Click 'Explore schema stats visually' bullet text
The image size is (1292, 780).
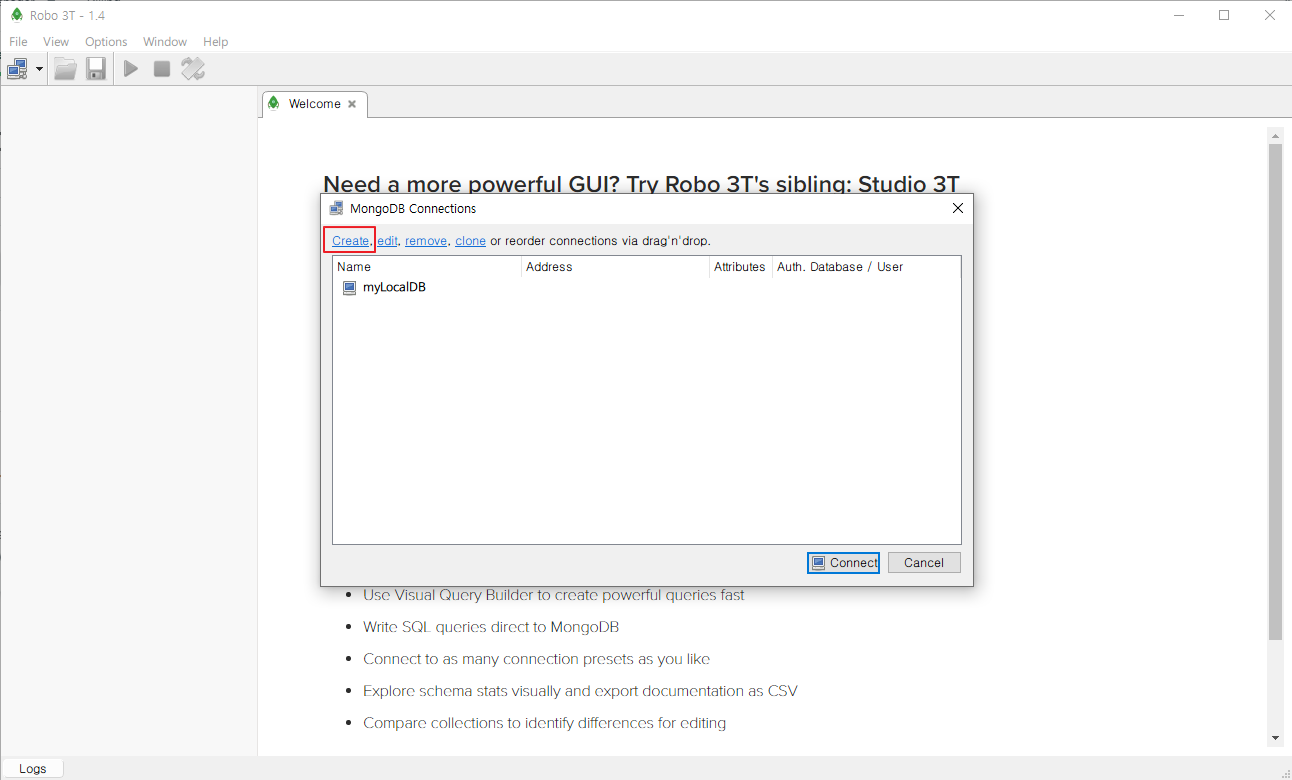click(580, 691)
